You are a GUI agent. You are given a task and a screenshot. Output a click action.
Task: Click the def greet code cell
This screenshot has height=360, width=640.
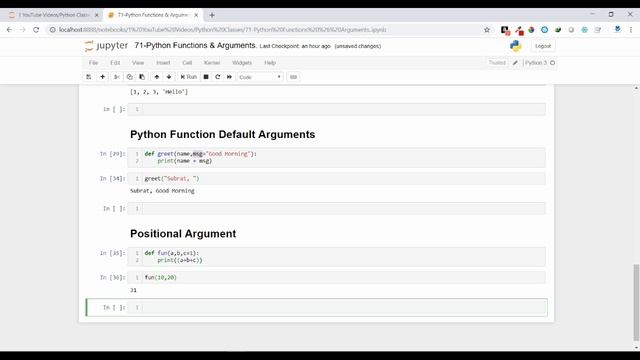336,158
